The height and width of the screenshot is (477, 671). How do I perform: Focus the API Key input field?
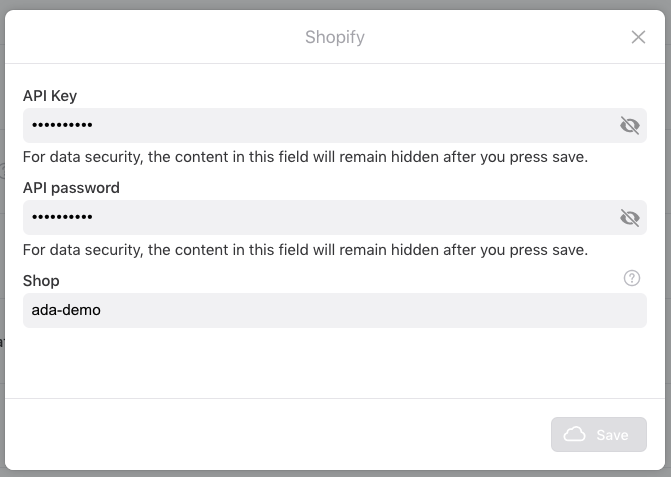320,125
